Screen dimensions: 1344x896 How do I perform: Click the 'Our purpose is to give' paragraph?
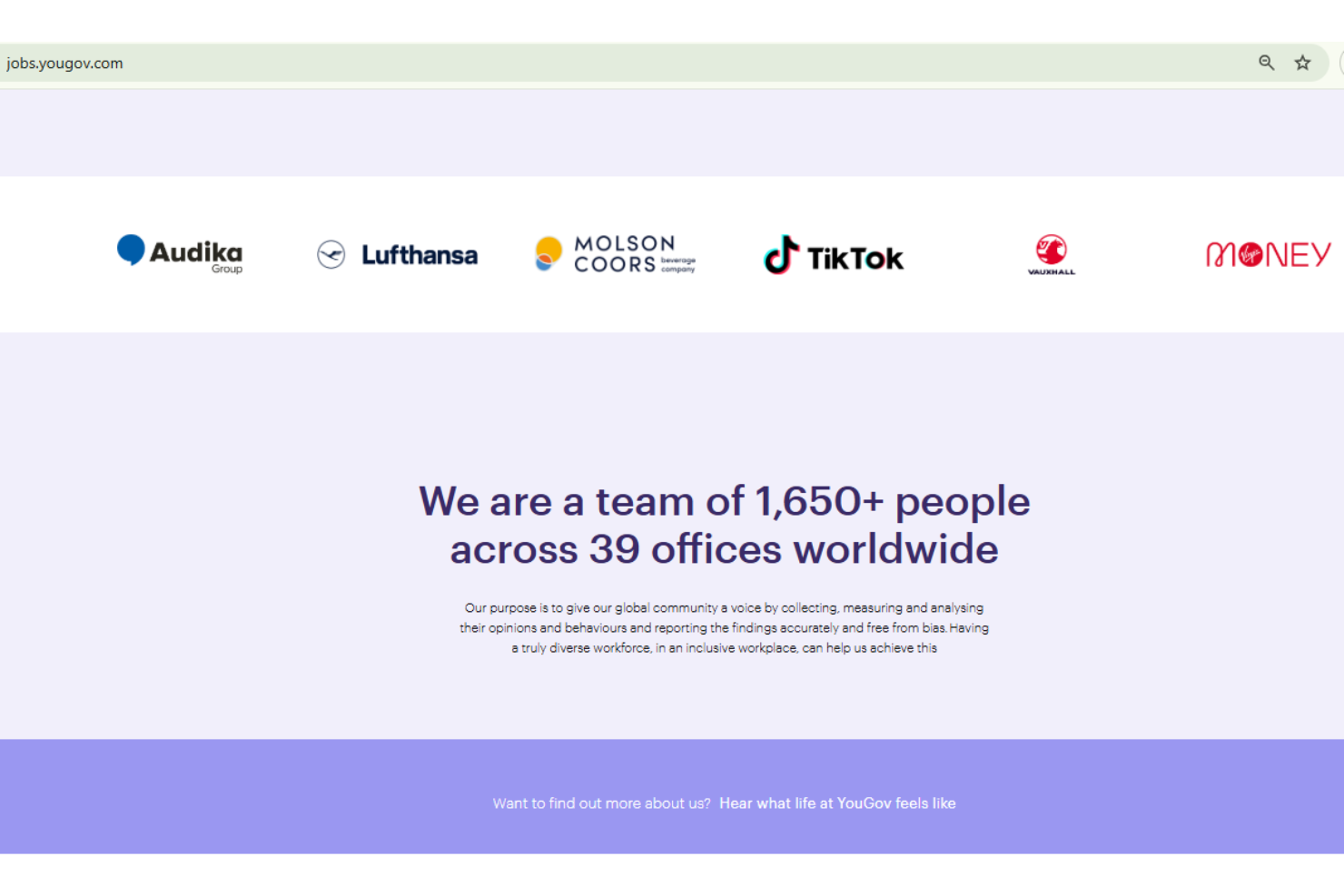(x=724, y=627)
